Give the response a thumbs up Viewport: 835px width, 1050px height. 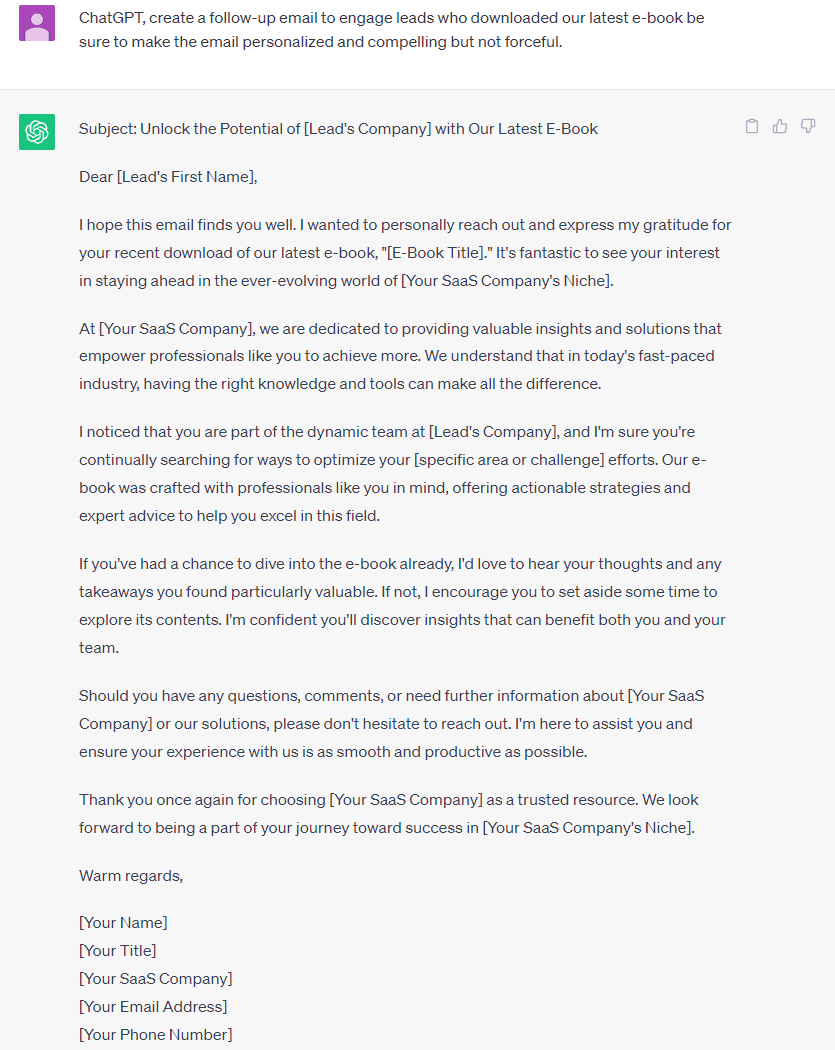tap(780, 126)
